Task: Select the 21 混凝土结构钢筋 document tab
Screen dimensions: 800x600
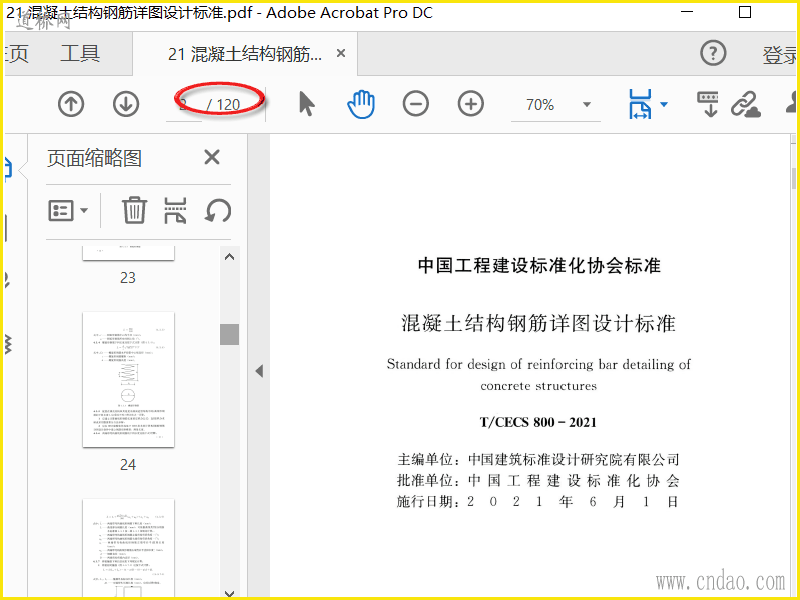Action: click(245, 54)
